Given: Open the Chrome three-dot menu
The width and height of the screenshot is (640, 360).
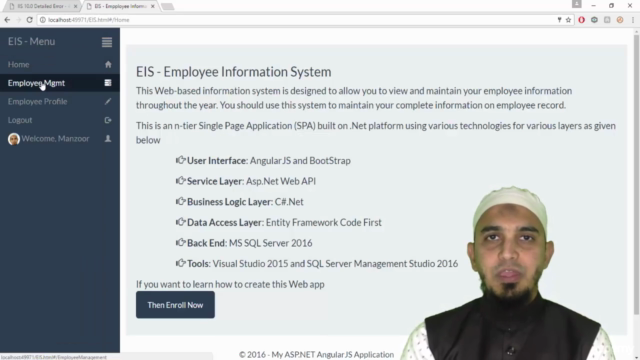Looking at the screenshot, I should (x=633, y=20).
